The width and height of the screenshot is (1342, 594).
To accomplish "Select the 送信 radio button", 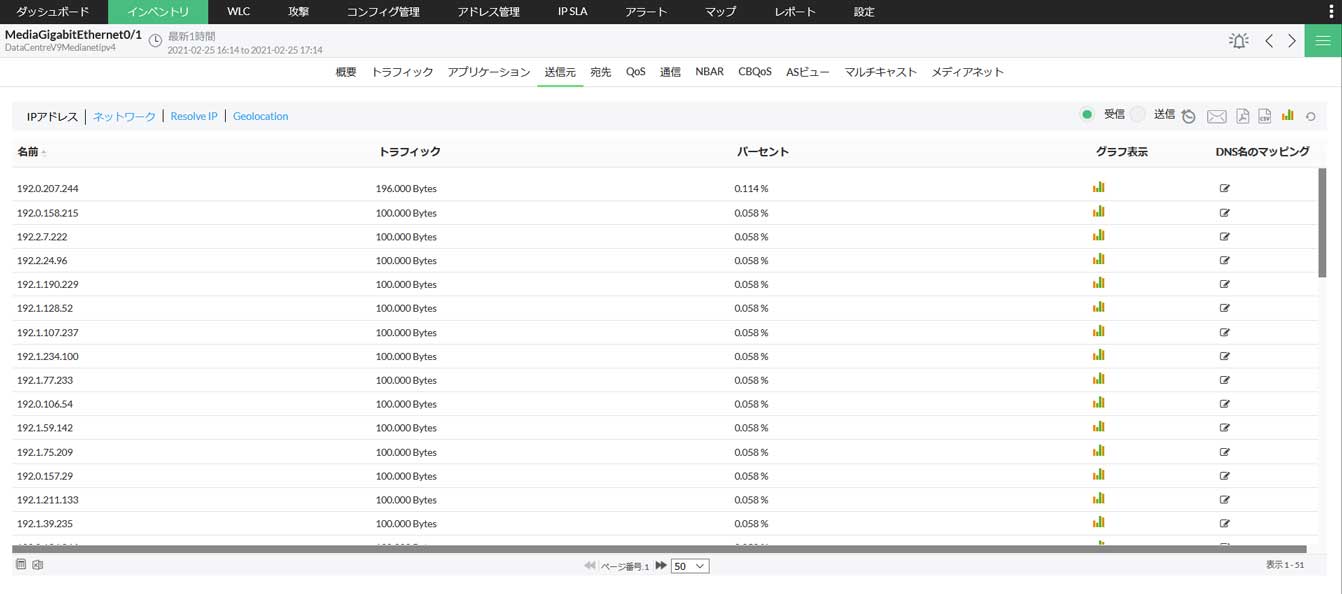I will 1138,114.
